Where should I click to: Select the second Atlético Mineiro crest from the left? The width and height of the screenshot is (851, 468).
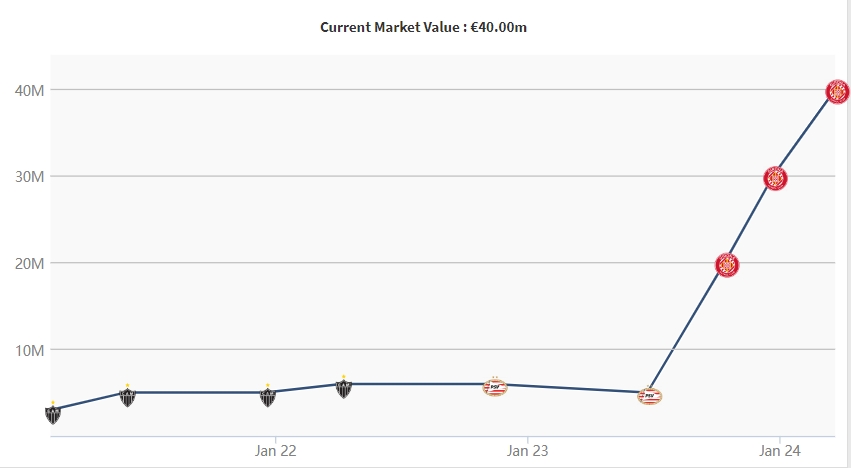pos(128,395)
